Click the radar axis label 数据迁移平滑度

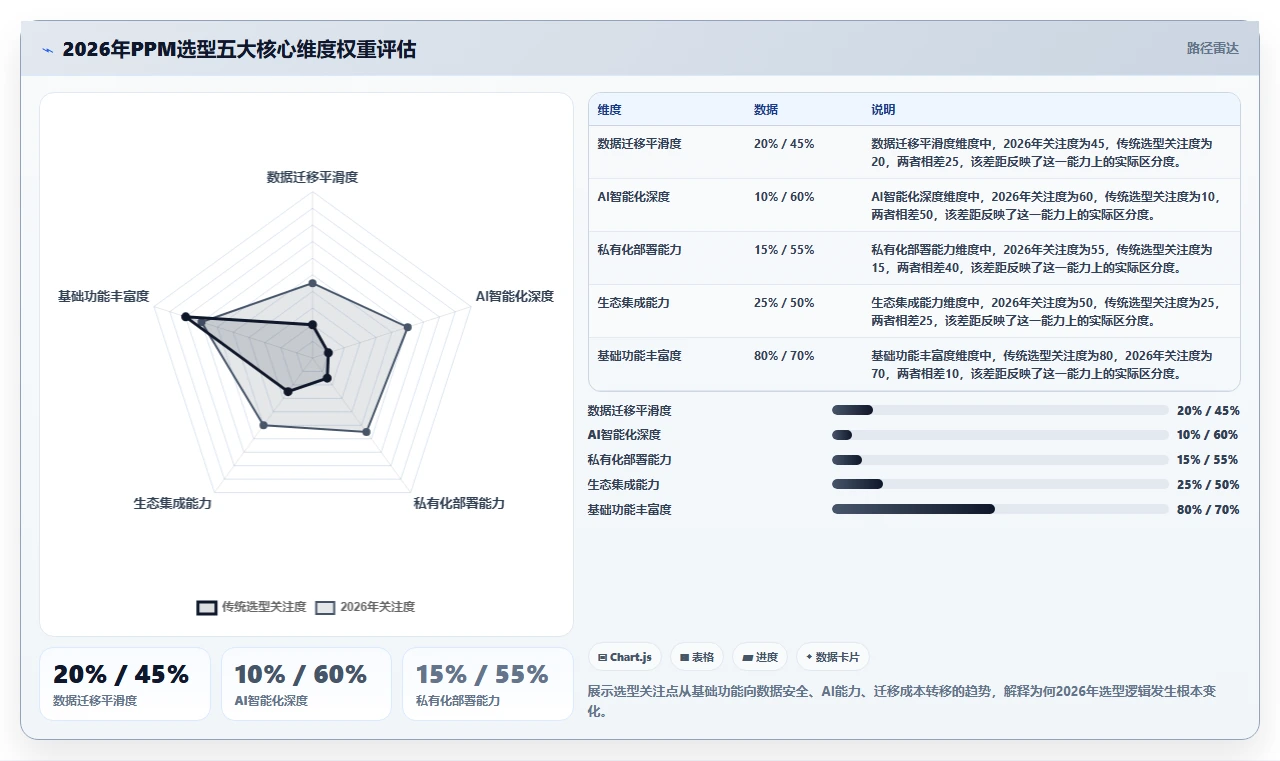[x=312, y=177]
